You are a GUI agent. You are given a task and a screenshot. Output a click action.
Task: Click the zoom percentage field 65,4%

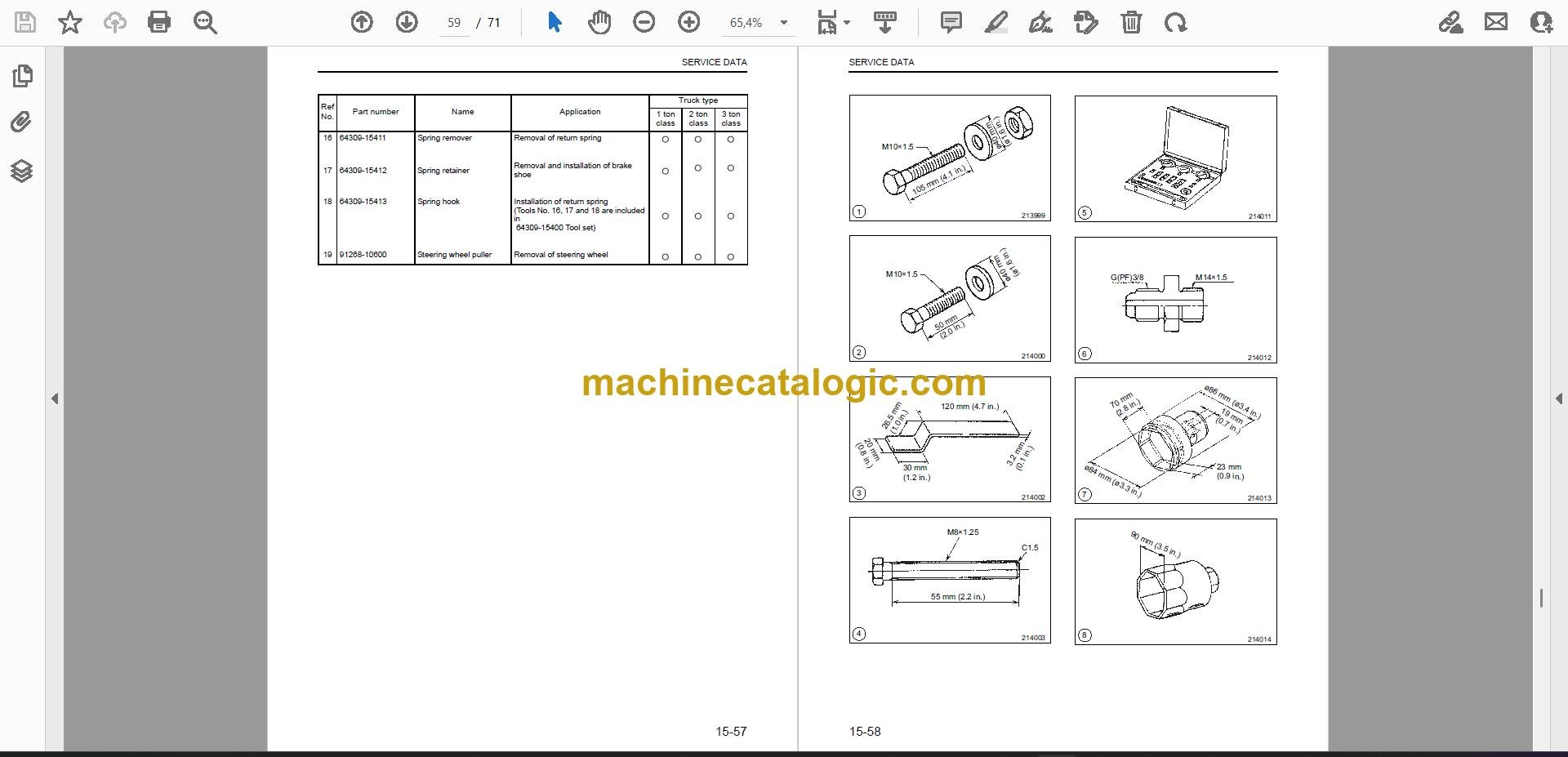click(x=746, y=23)
